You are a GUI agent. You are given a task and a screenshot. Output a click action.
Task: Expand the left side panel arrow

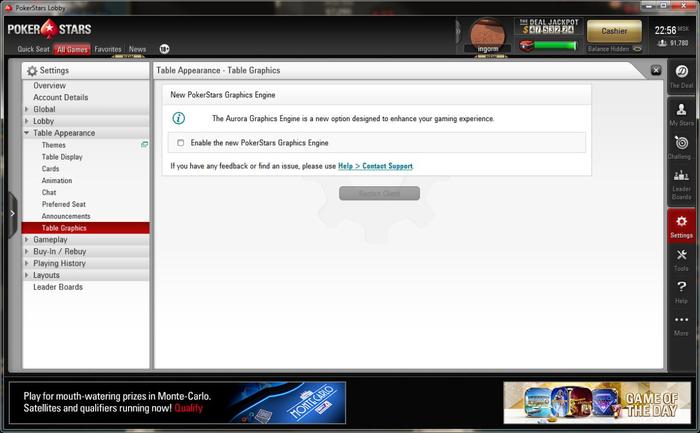pyautogui.click(x=12, y=213)
